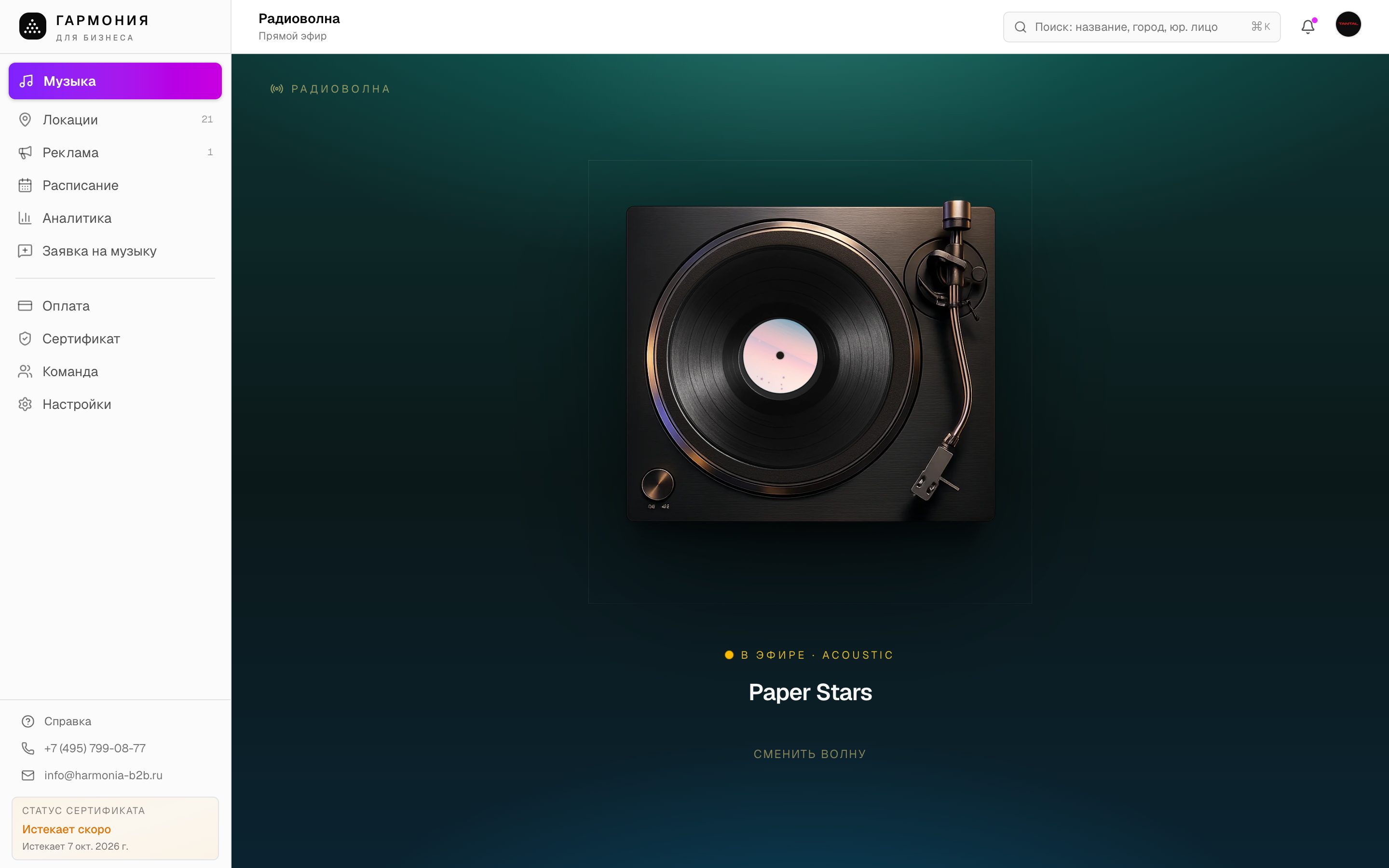This screenshot has height=868, width=1389.
Task: Click the message-plus icon for Заявка на музыку
Action: pyautogui.click(x=25, y=250)
